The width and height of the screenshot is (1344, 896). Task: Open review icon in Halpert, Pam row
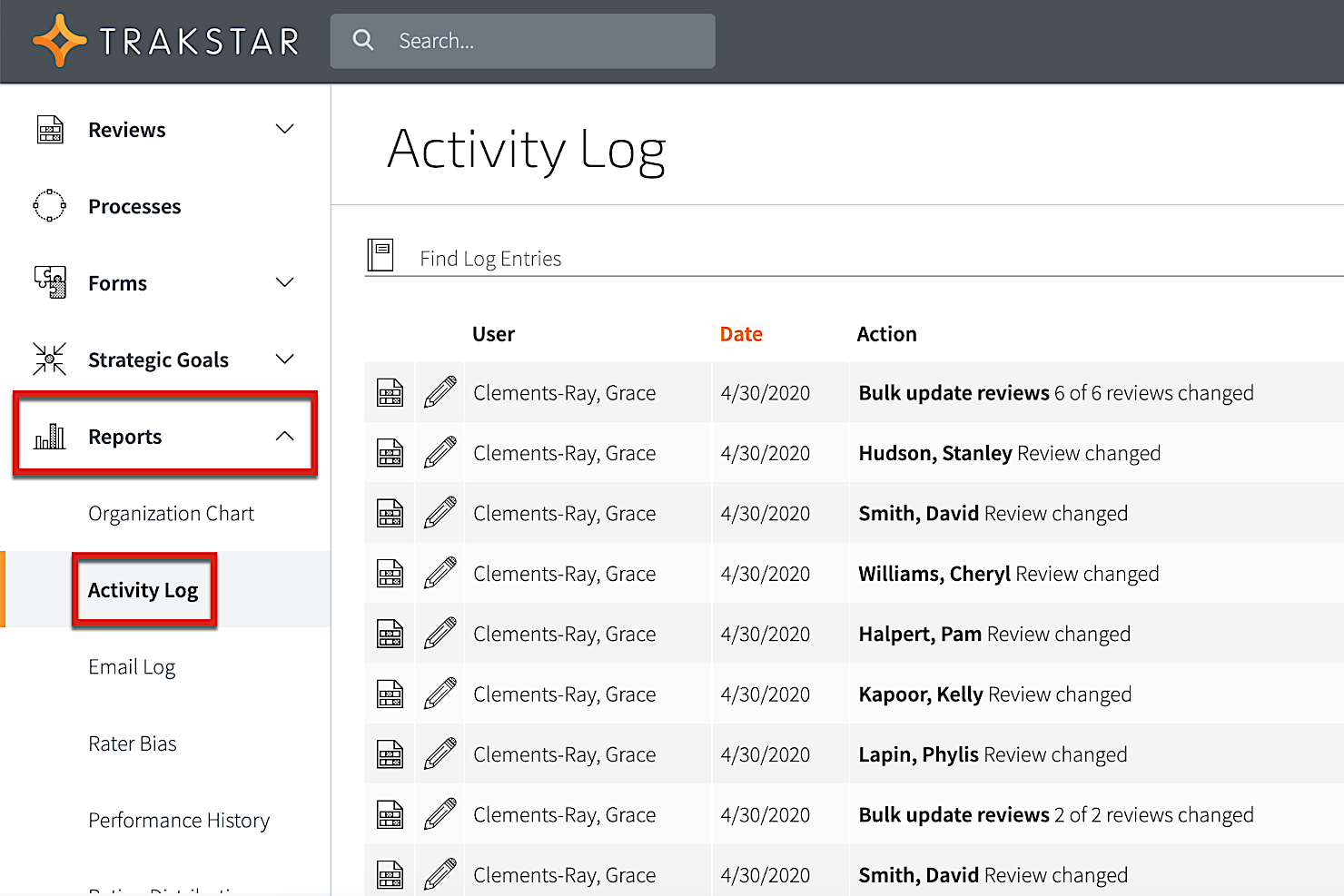[390, 634]
